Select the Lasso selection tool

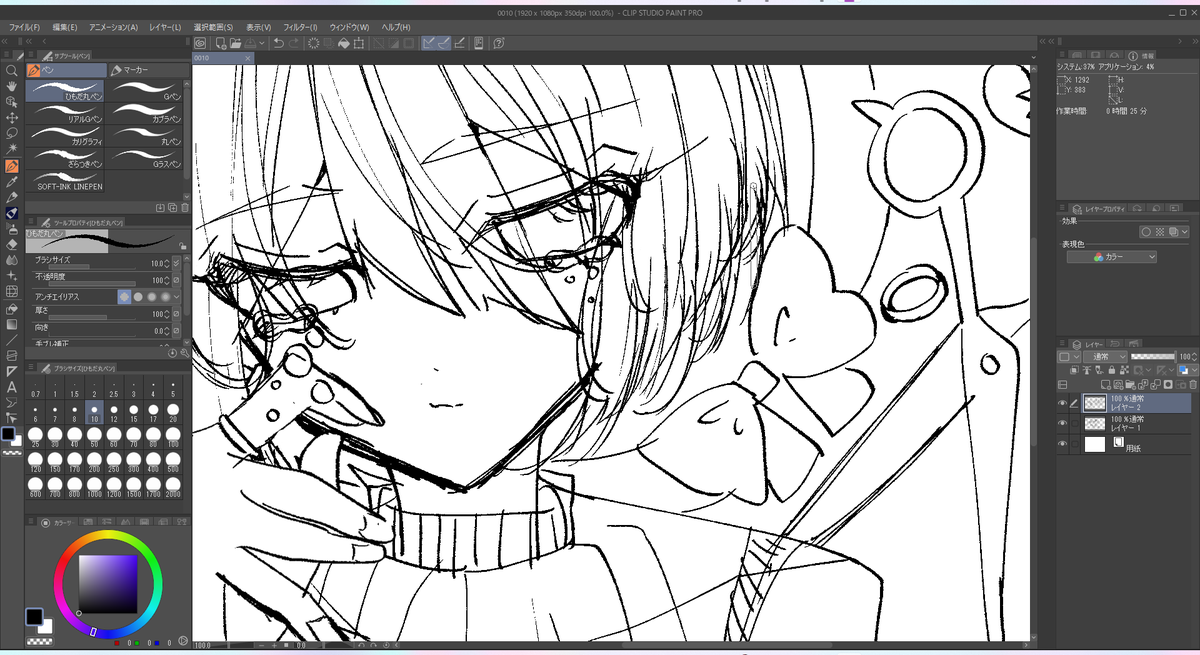[11, 133]
